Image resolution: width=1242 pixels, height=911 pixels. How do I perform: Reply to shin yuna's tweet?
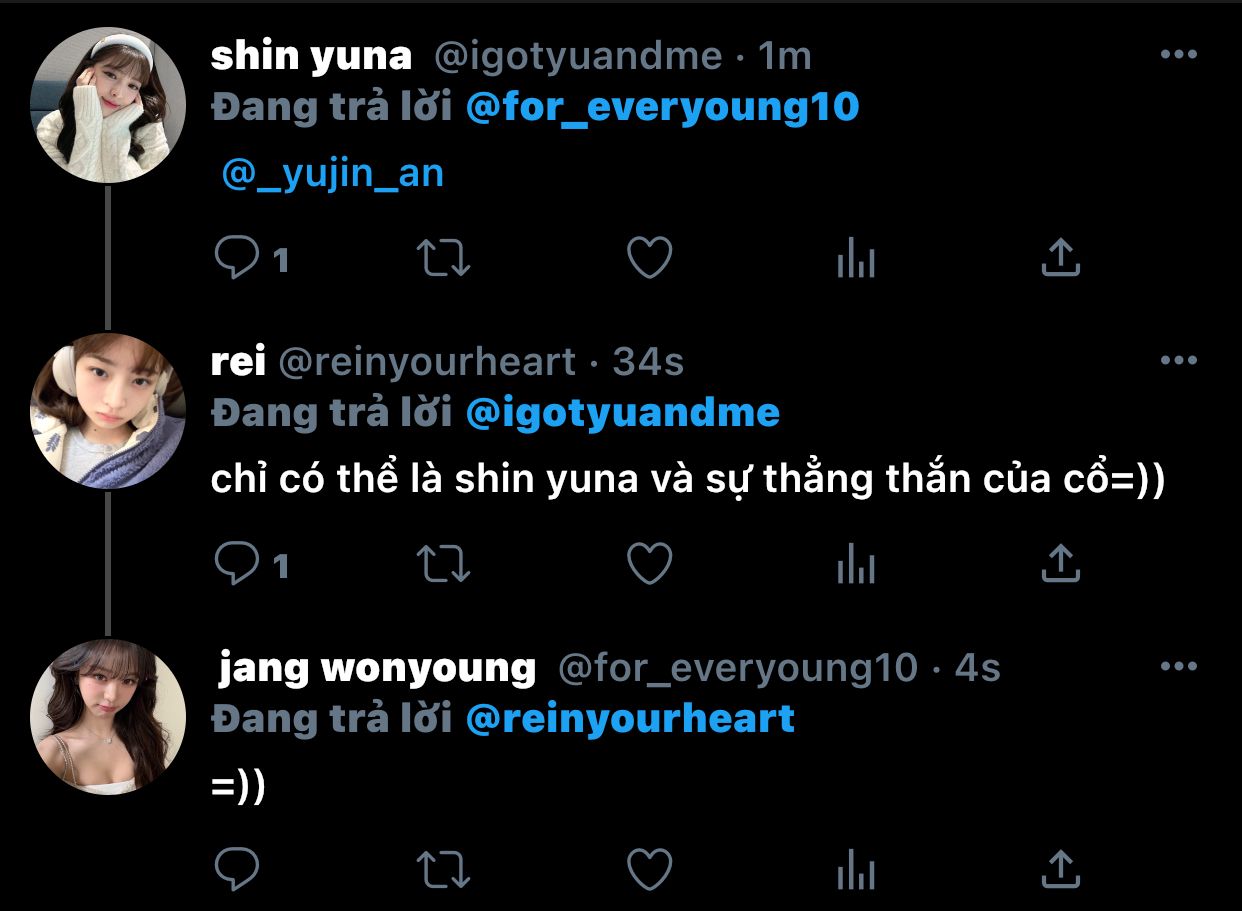[237, 258]
